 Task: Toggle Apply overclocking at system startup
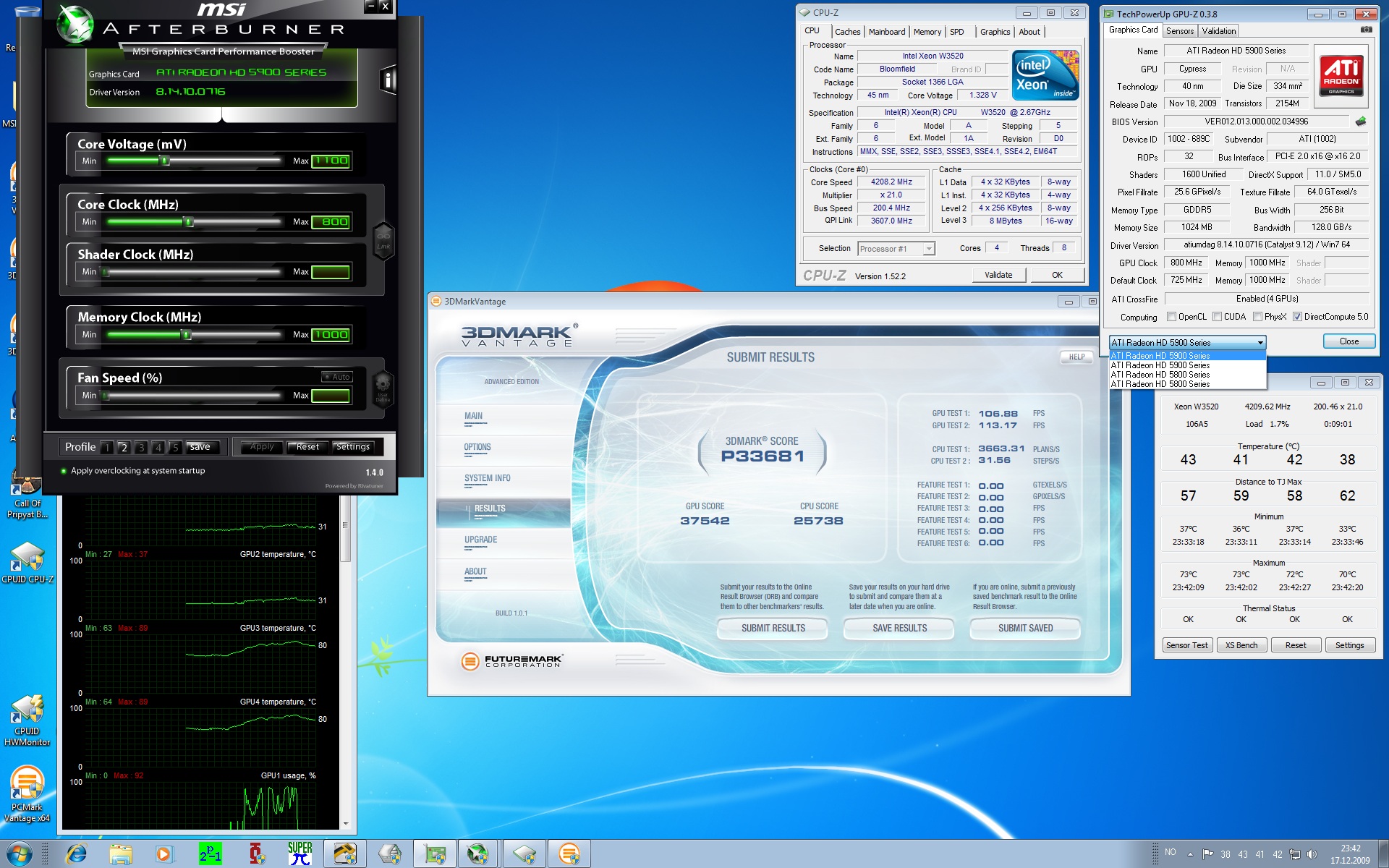point(64,471)
